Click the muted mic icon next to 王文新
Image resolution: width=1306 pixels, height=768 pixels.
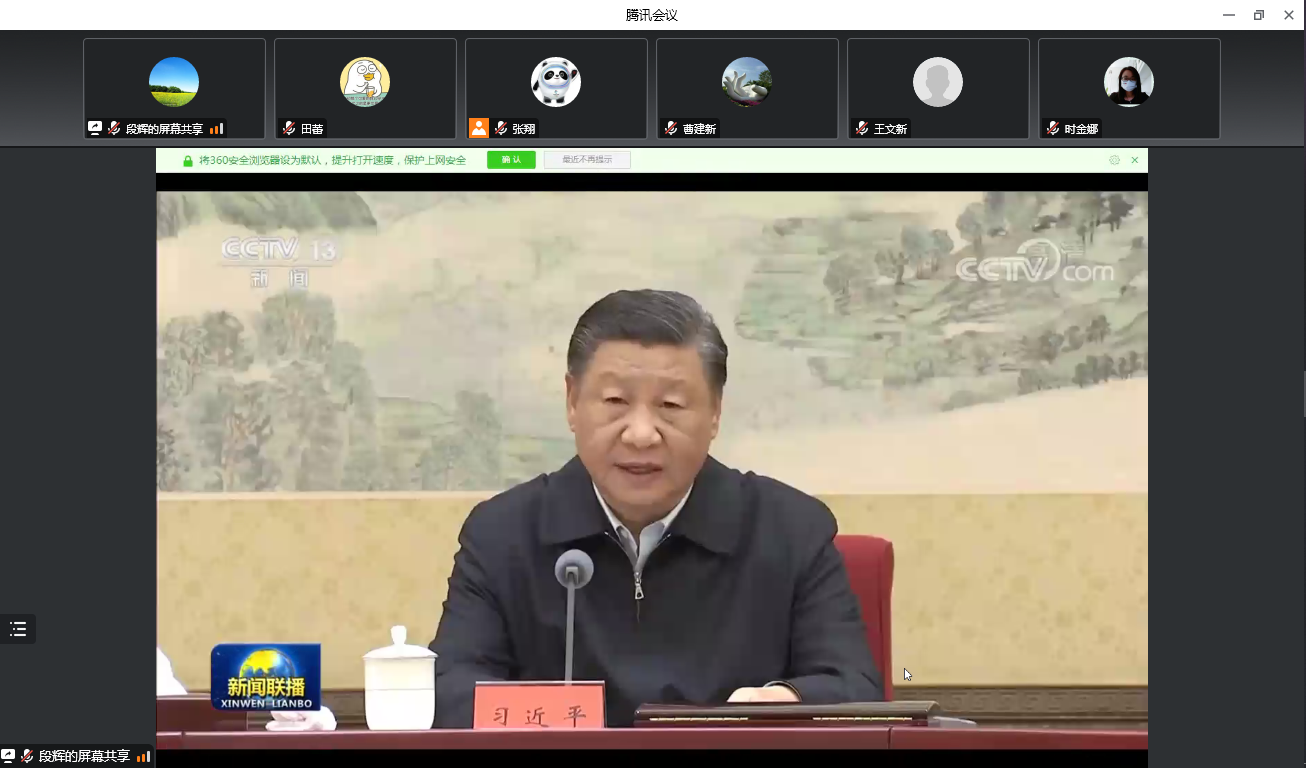862,129
